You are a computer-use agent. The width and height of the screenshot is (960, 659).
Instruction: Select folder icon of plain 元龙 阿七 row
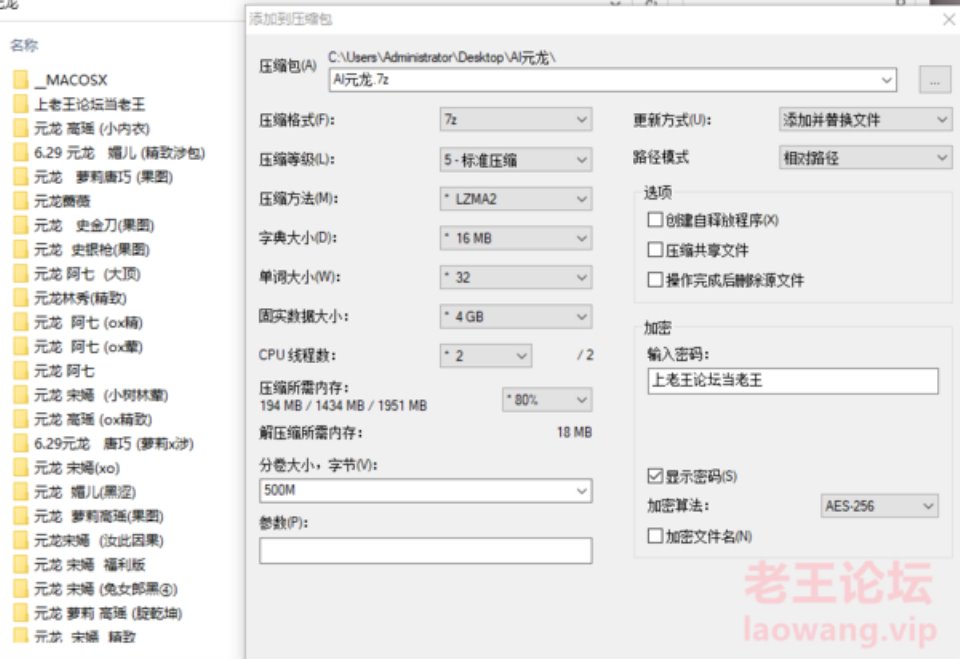(x=21, y=371)
